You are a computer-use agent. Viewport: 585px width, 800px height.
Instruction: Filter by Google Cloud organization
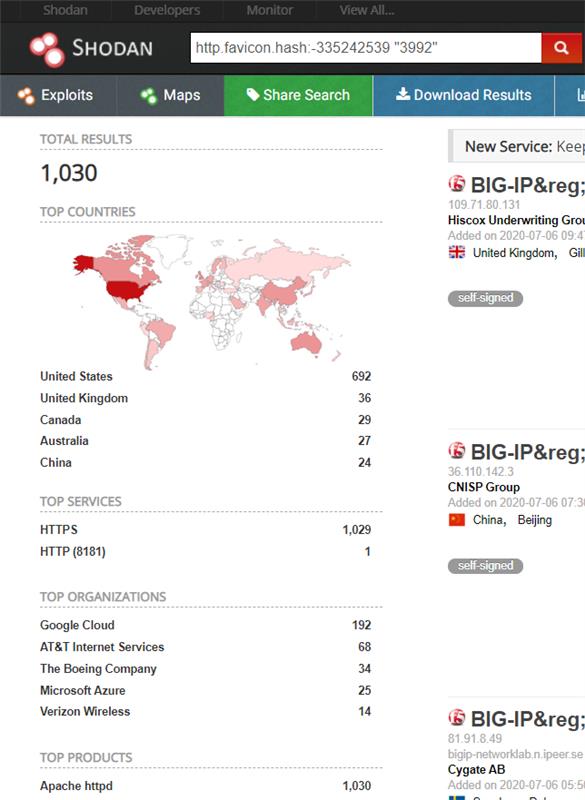coord(78,625)
